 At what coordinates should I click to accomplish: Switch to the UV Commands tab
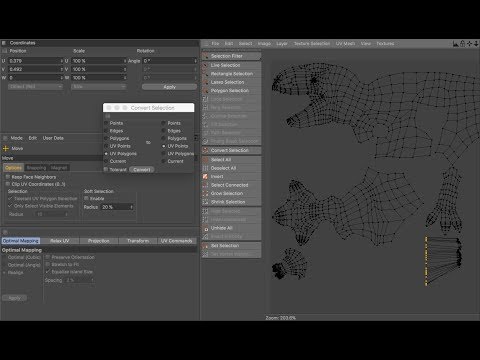click(177, 241)
